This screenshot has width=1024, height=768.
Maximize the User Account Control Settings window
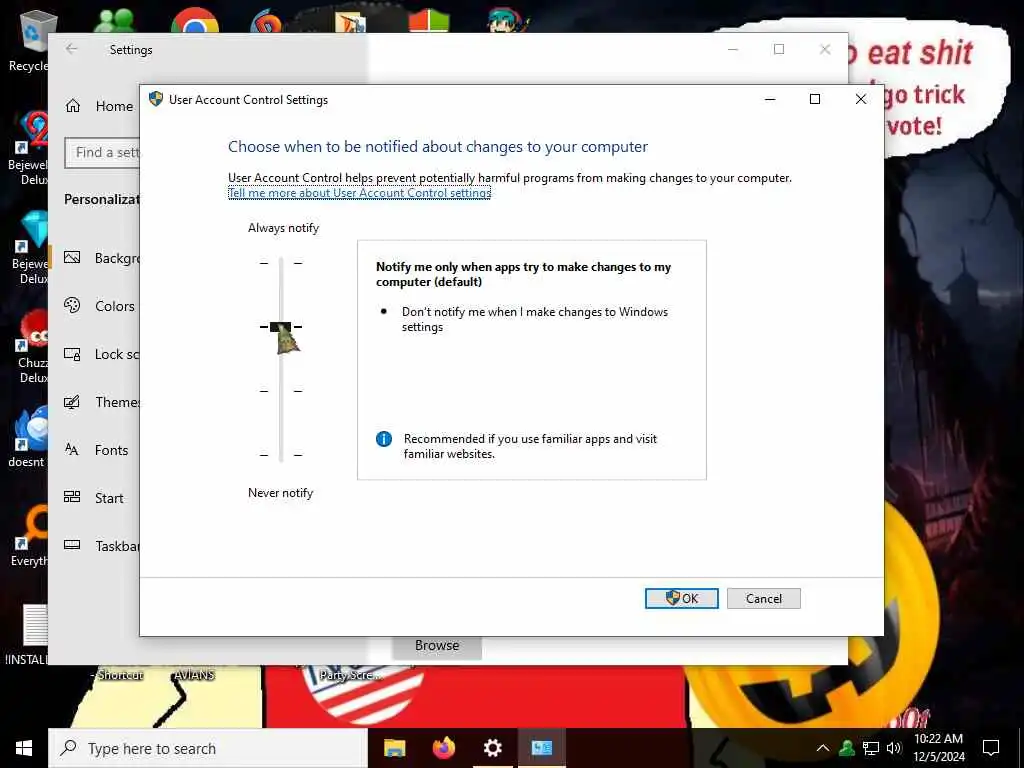(815, 99)
